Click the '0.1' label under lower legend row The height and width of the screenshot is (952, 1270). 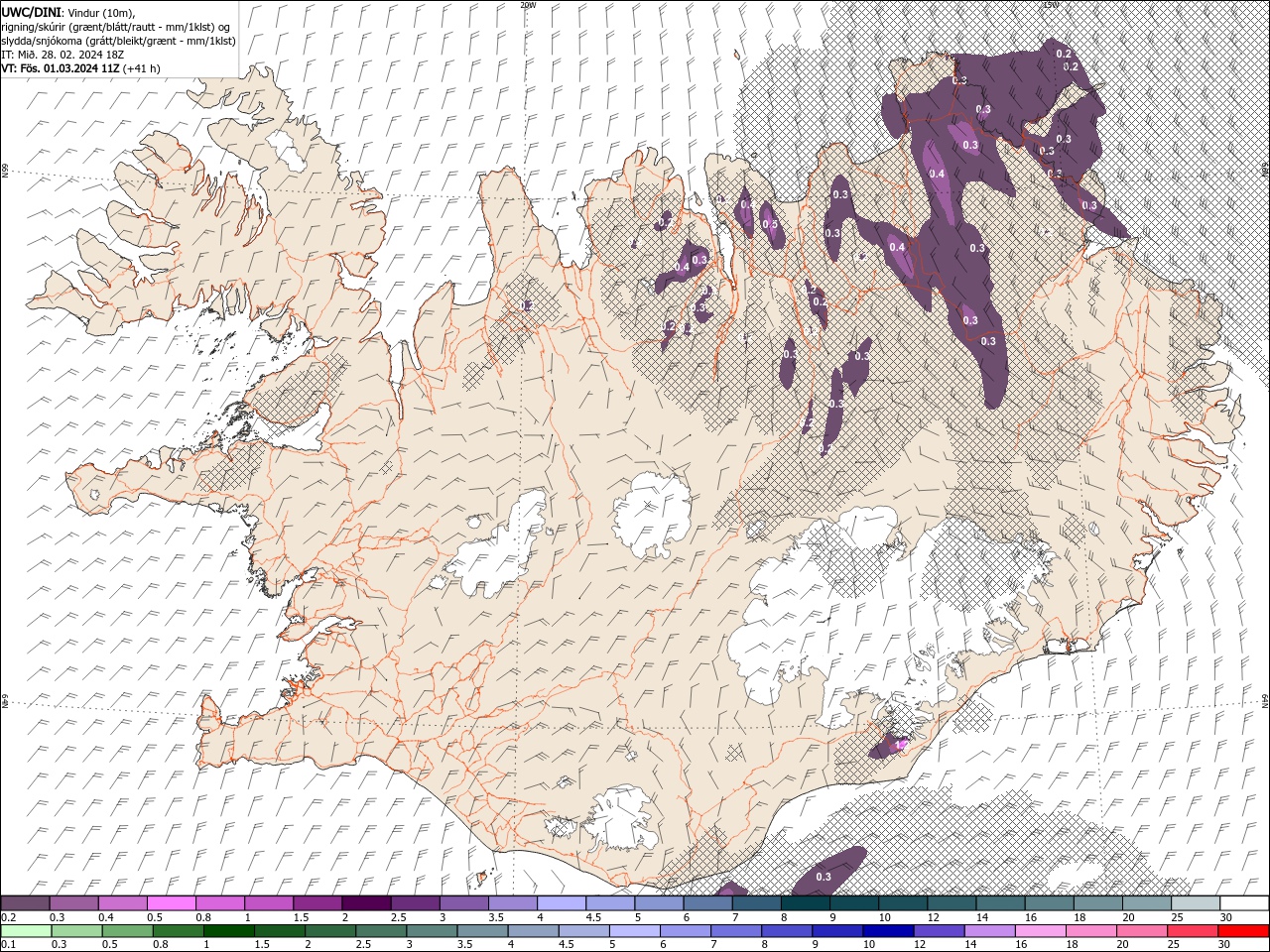click(7, 945)
